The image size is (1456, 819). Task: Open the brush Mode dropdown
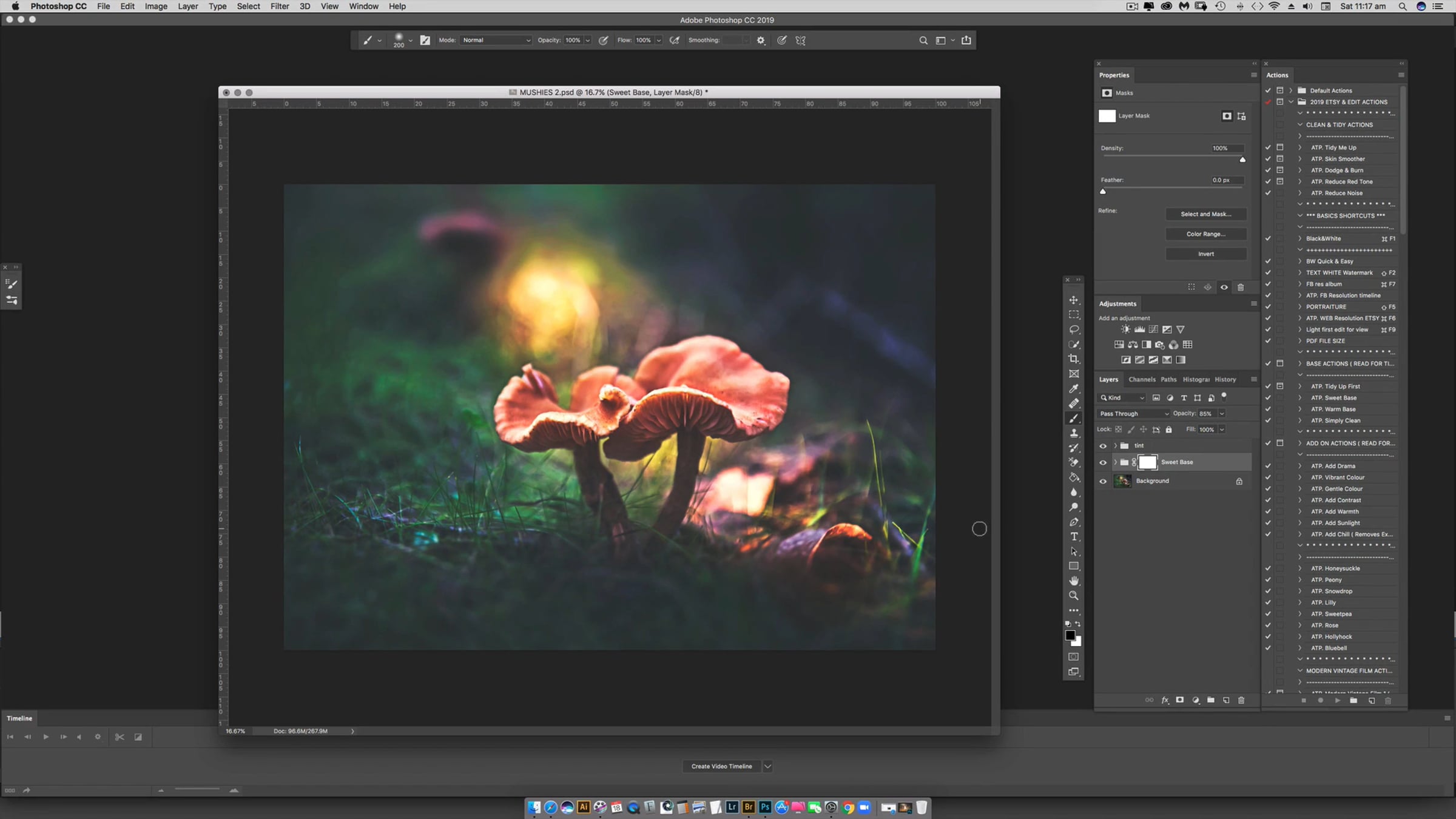(496, 40)
